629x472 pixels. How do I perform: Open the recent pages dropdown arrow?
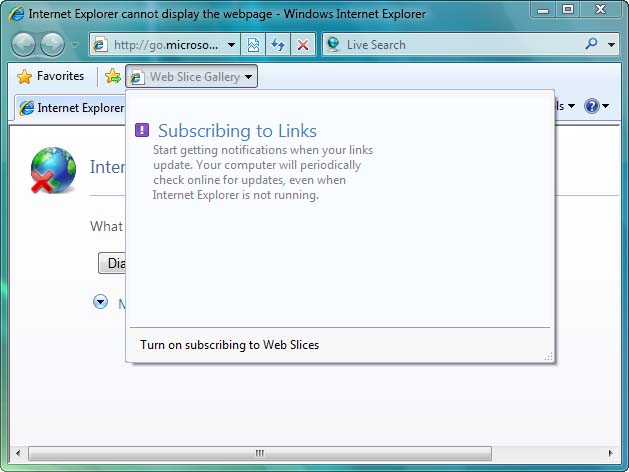pos(74,45)
